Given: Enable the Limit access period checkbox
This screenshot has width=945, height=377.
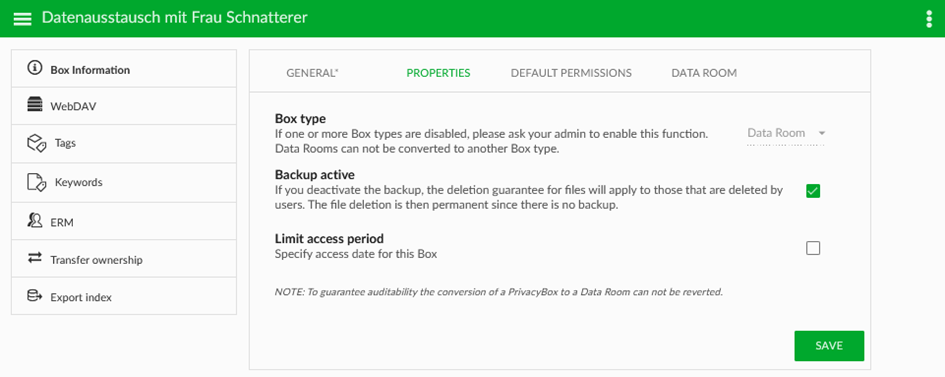Looking at the screenshot, I should pyautogui.click(x=813, y=248).
